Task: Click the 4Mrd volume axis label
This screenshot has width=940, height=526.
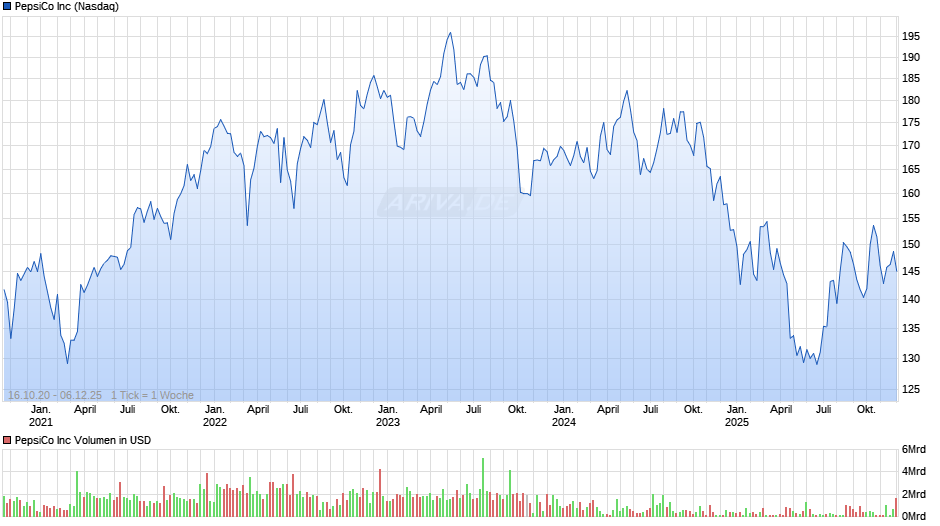Action: click(x=914, y=471)
